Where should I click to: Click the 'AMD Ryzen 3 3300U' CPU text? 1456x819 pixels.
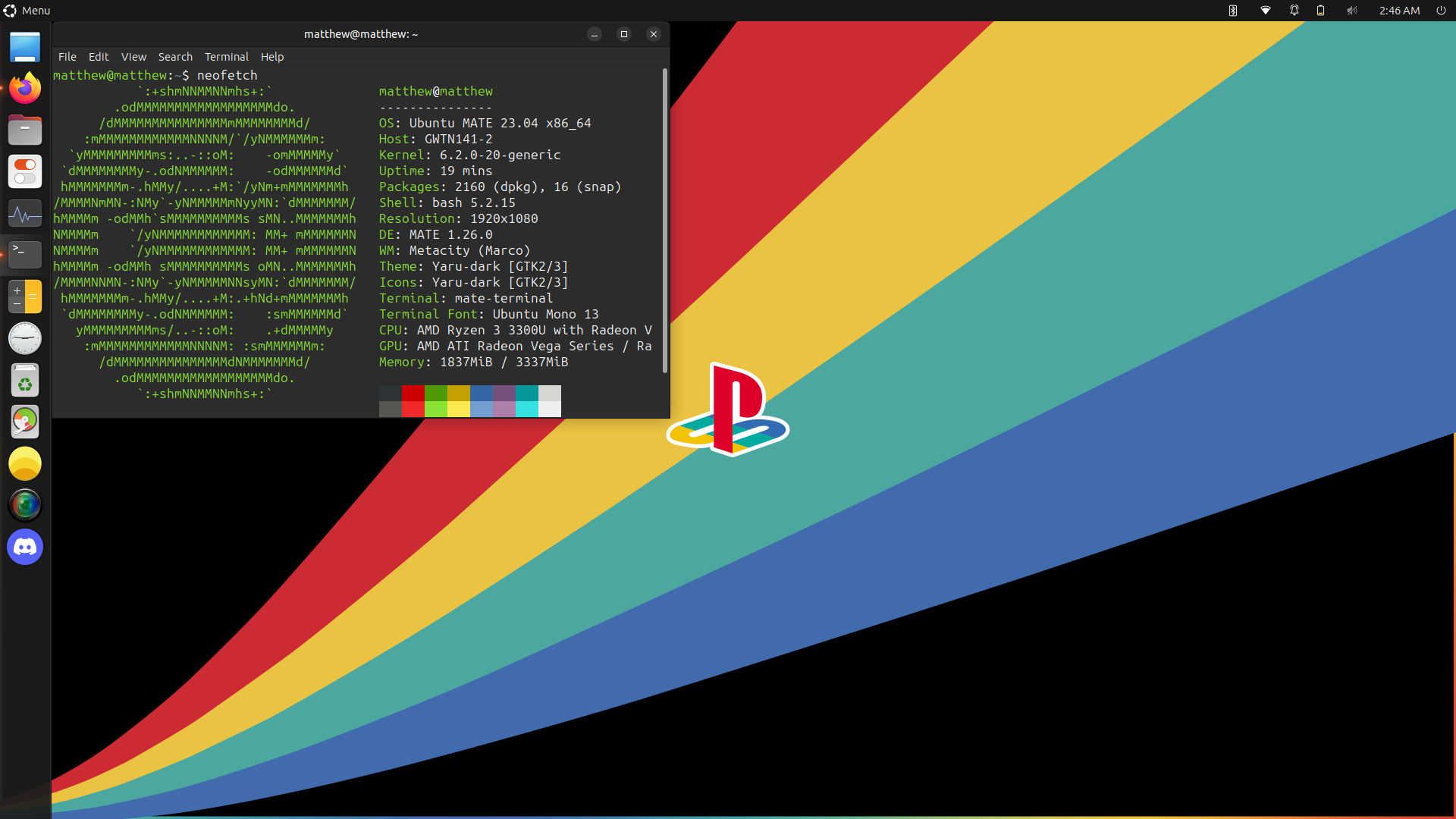482,330
